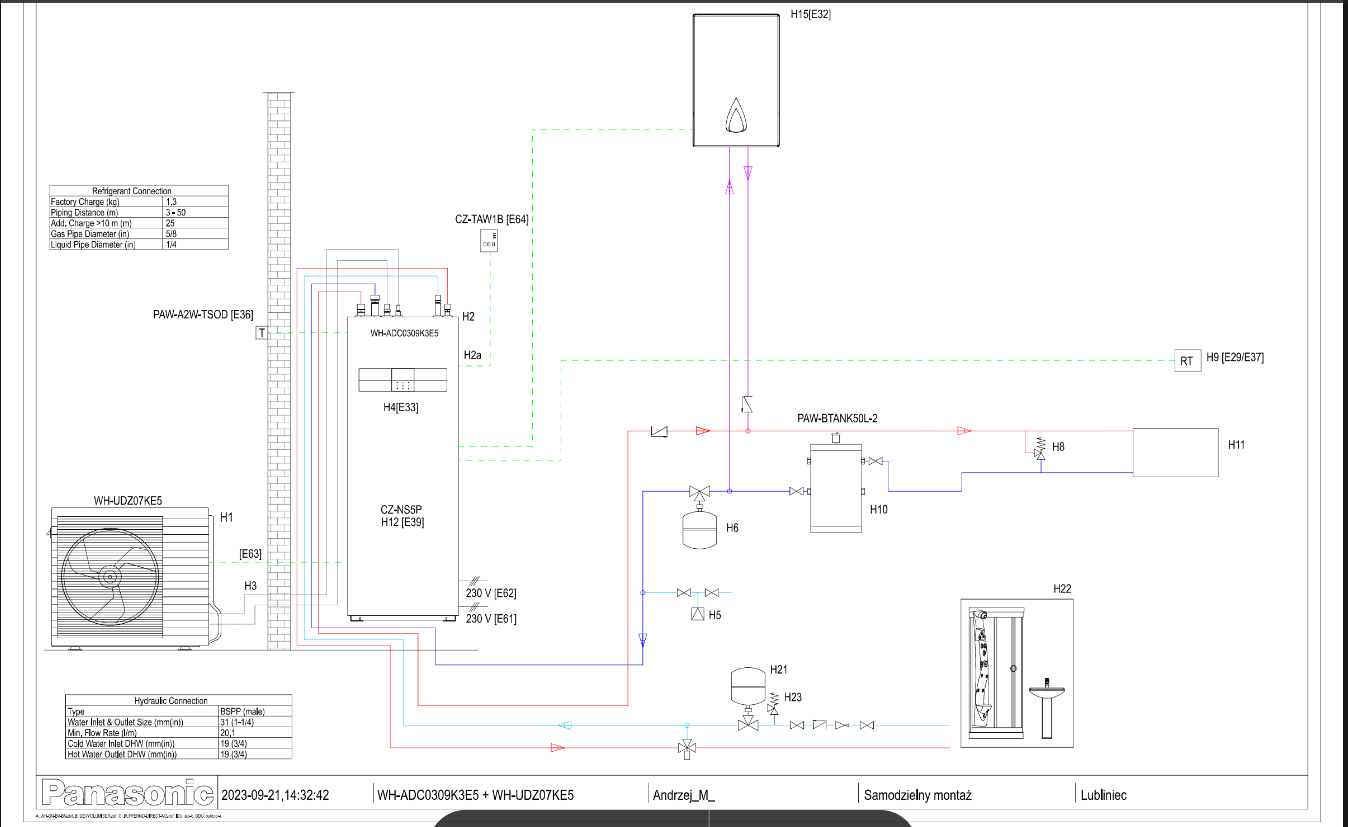Click the date '2023-09-21,14:32:42' in title block

click(x=276, y=796)
